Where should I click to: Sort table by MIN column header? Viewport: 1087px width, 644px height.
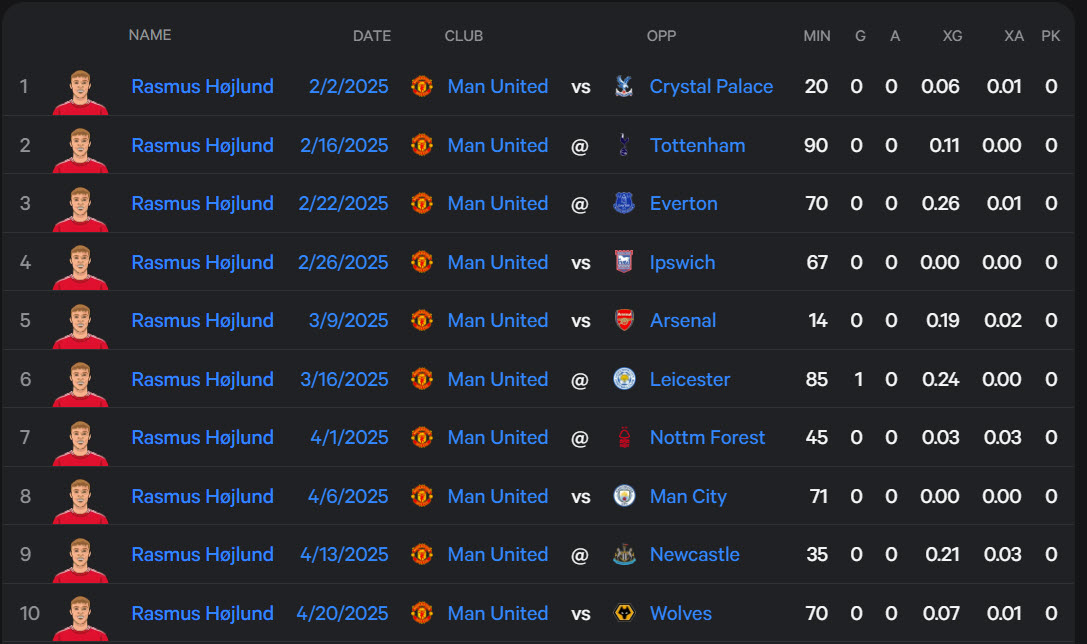click(817, 36)
